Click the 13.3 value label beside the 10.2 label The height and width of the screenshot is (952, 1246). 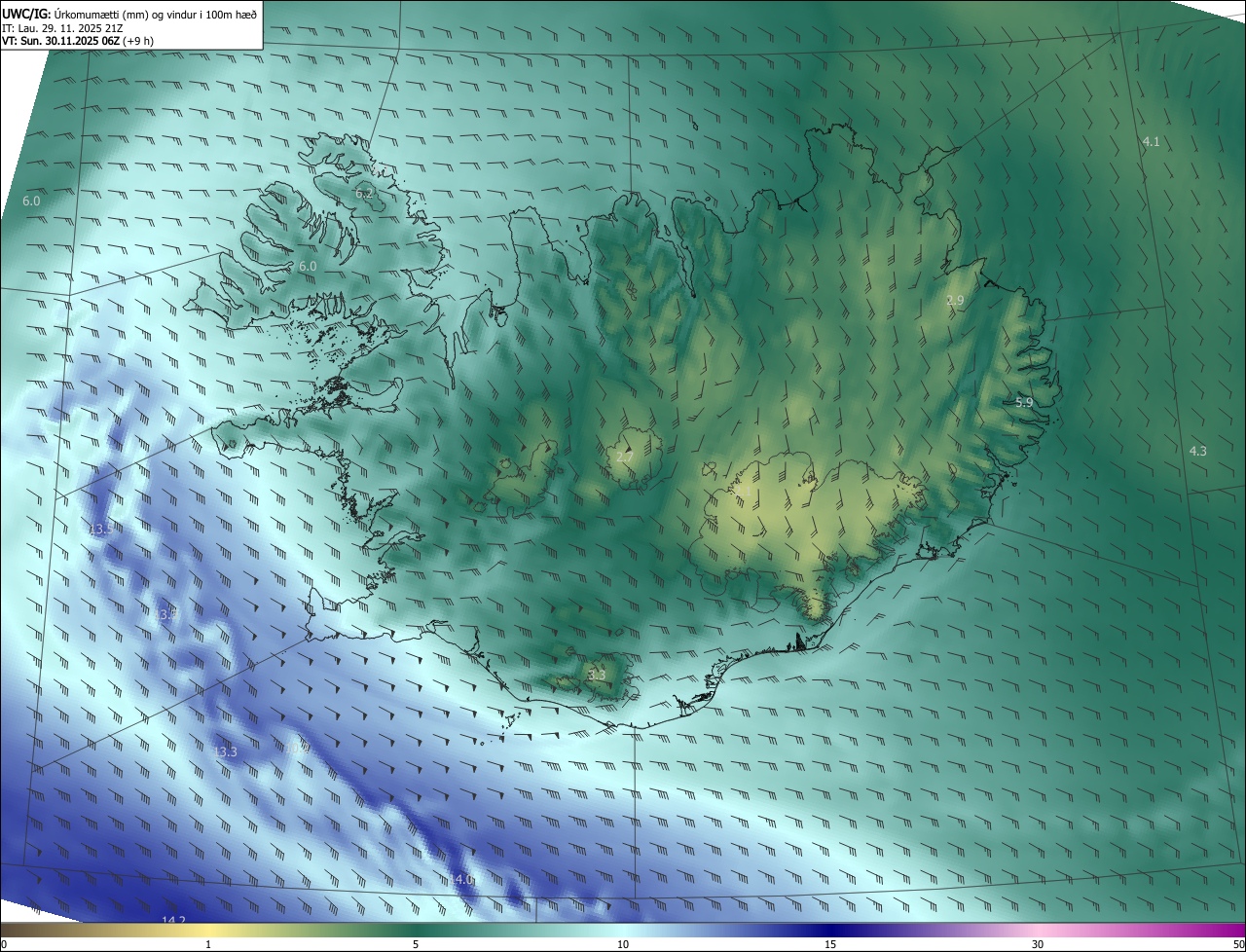pos(225,752)
